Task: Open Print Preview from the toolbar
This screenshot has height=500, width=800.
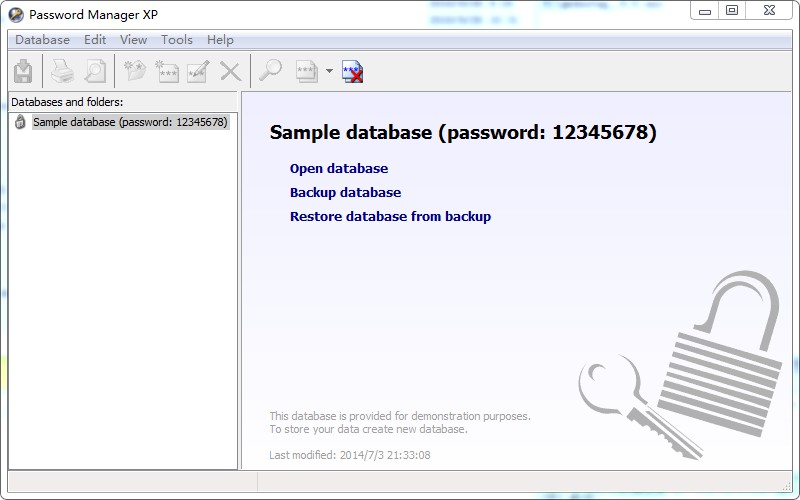Action: tap(94, 71)
